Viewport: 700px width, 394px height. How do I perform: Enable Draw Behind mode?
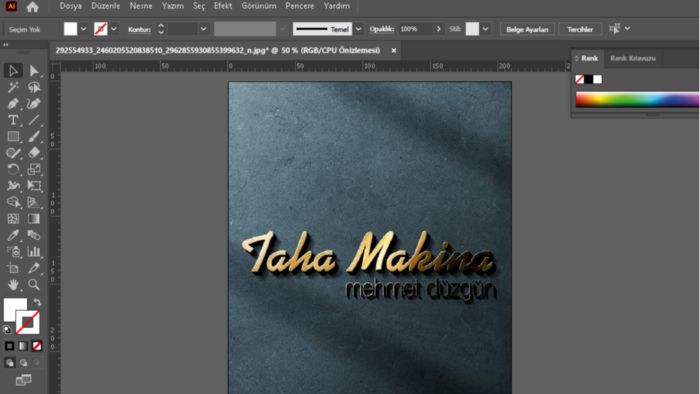tap(23, 363)
